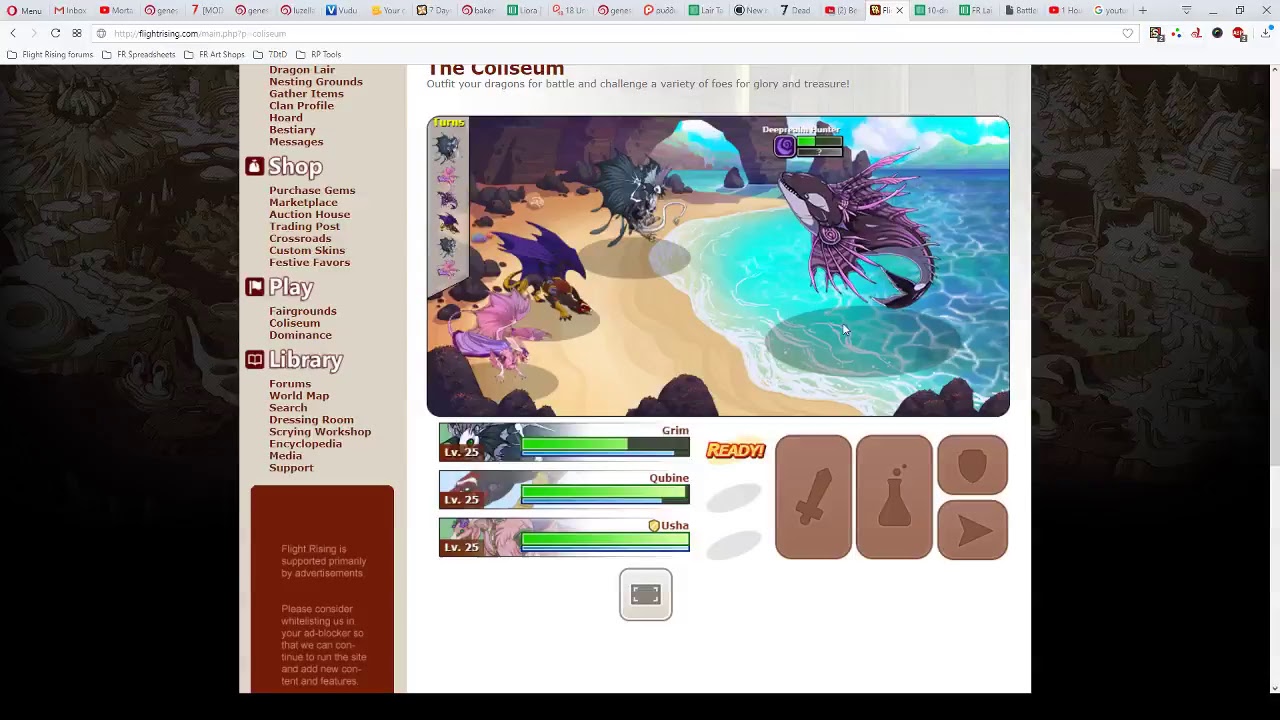The image size is (1280, 720).
Task: Open Flight Rising forums bookmark folder
Action: 50,54
